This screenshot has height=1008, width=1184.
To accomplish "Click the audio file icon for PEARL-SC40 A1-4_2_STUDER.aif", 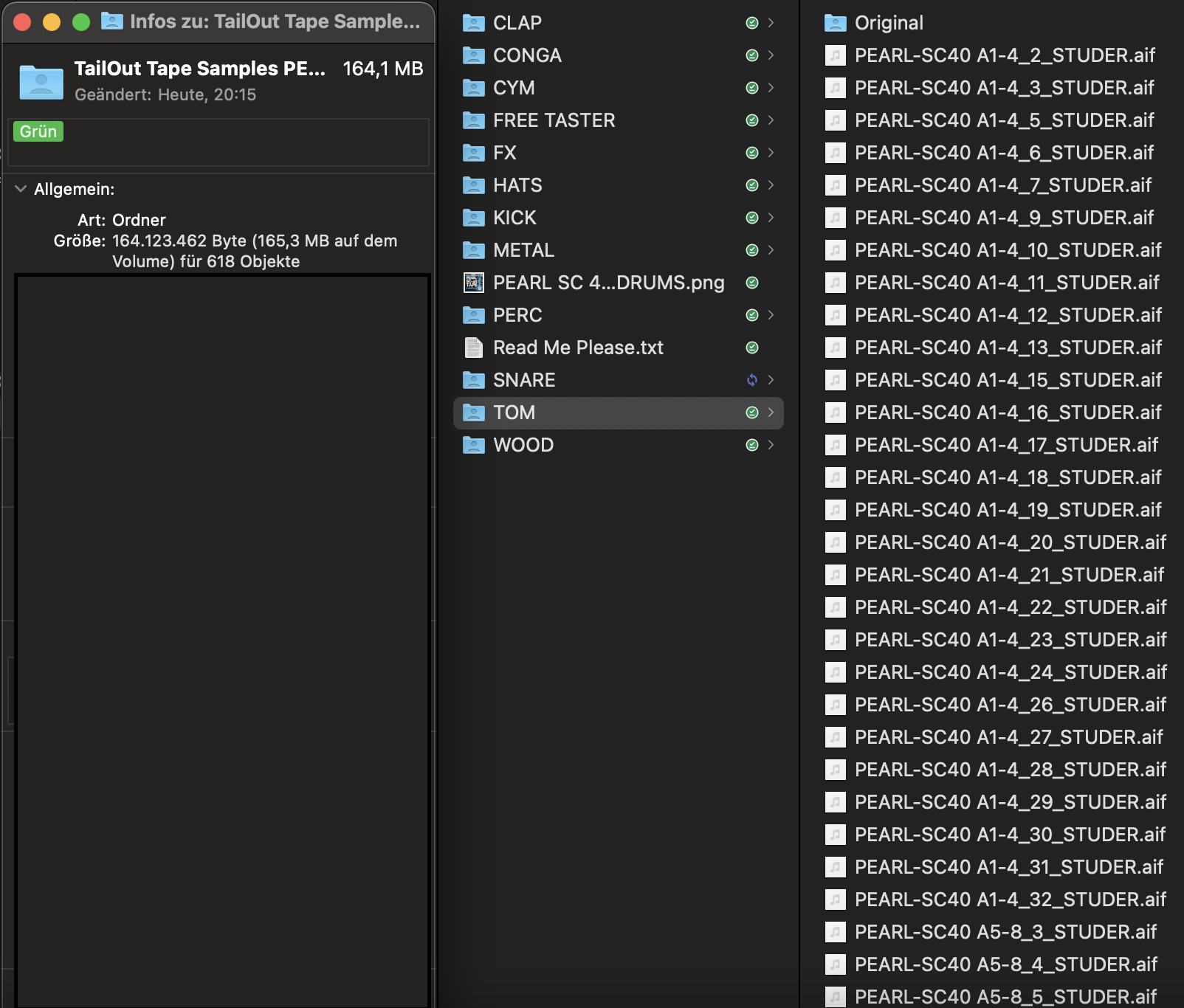I will [x=835, y=55].
